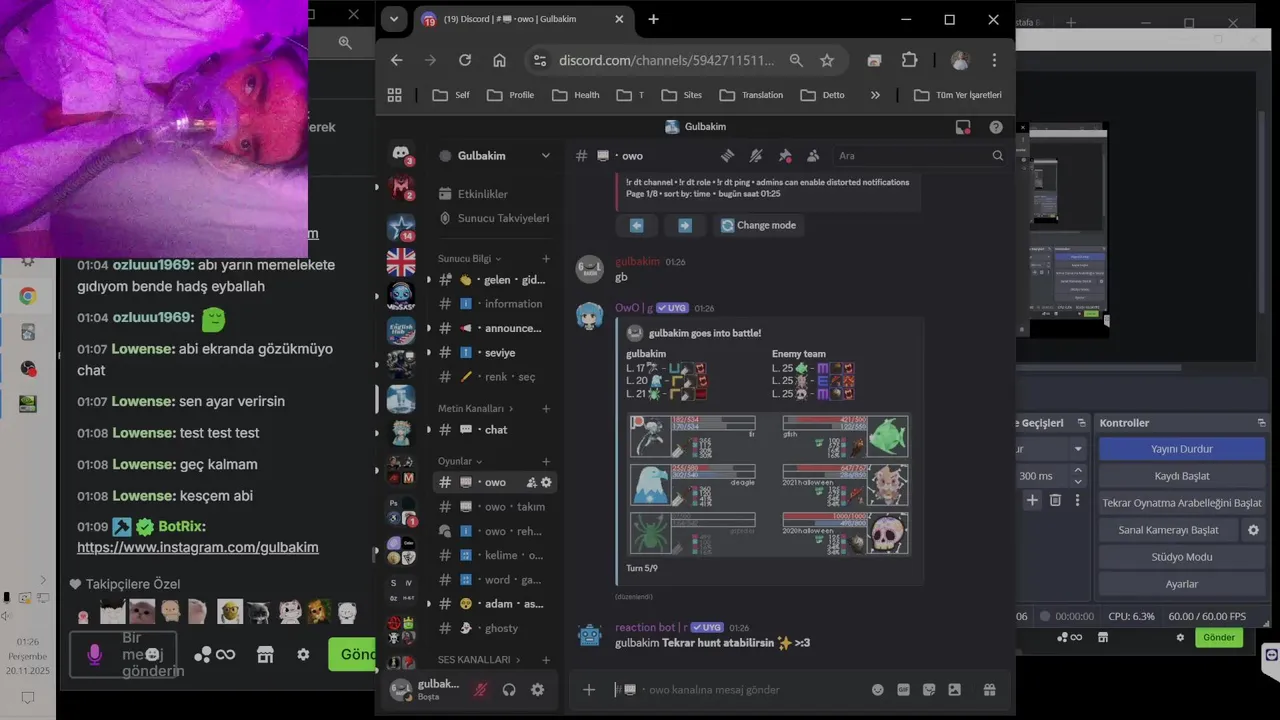Open sticker picker in message bar
The height and width of the screenshot is (720, 1280).
click(929, 690)
